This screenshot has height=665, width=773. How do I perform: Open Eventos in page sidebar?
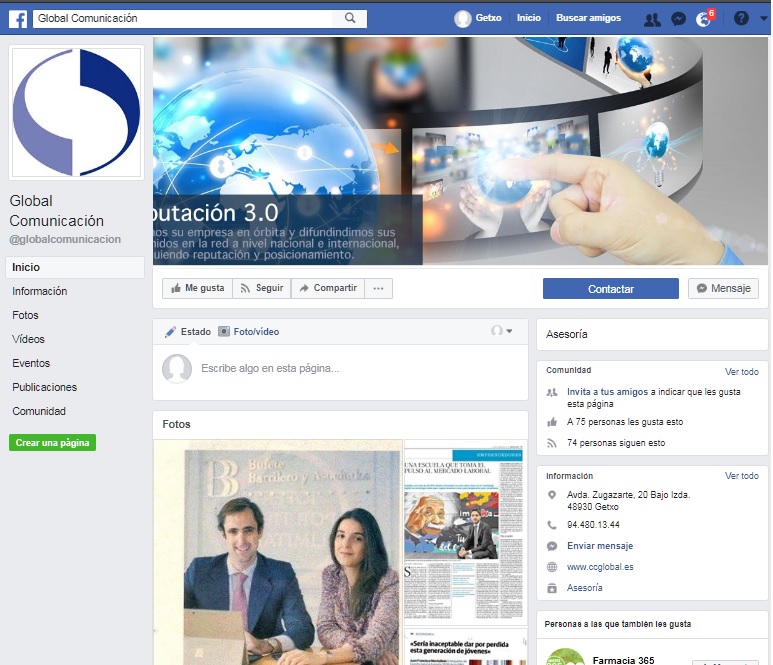(31, 363)
